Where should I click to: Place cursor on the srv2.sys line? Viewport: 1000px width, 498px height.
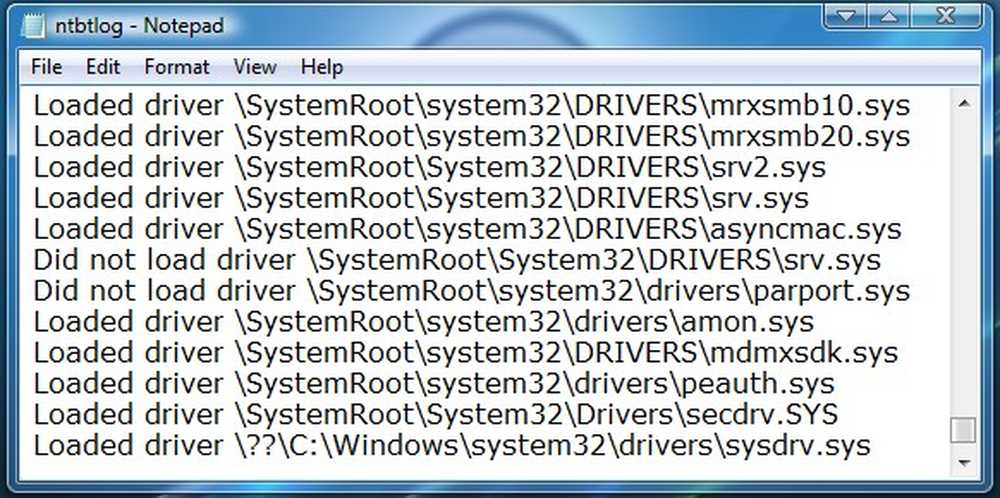(429, 167)
